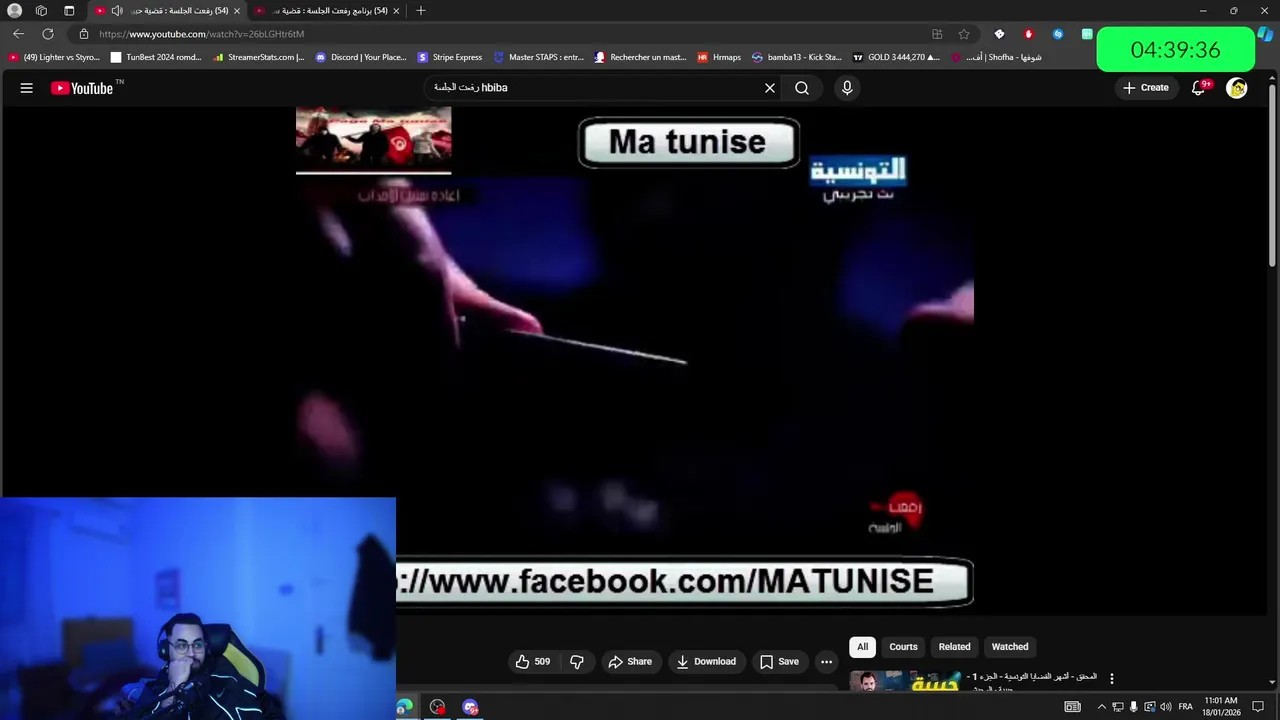Open the Edge taskbar icon
1280x720 pixels.
[403, 707]
